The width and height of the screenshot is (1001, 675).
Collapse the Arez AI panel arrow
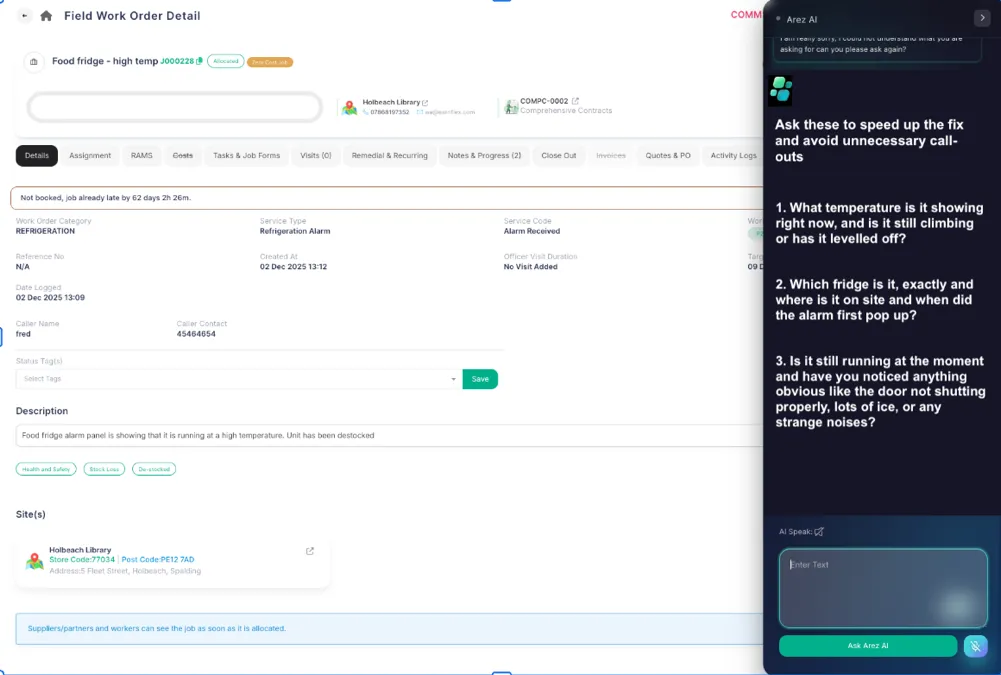pos(981,18)
